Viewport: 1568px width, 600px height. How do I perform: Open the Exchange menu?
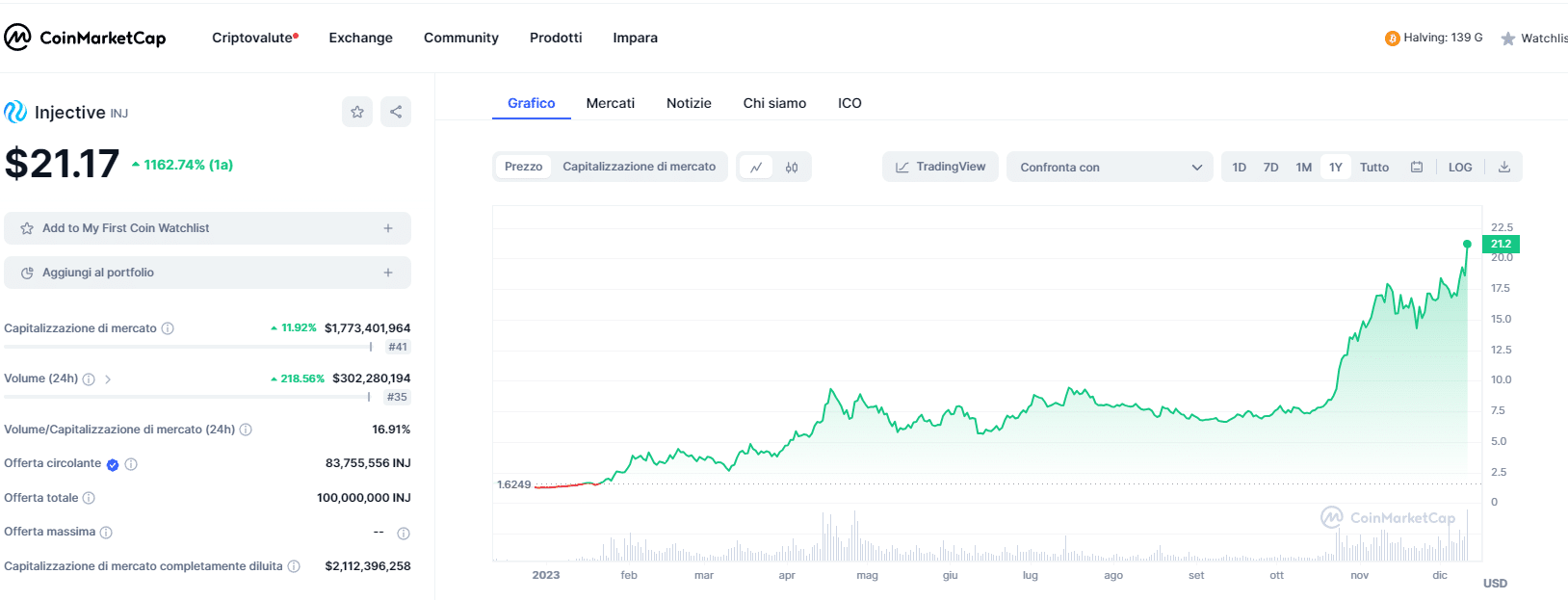click(x=360, y=38)
